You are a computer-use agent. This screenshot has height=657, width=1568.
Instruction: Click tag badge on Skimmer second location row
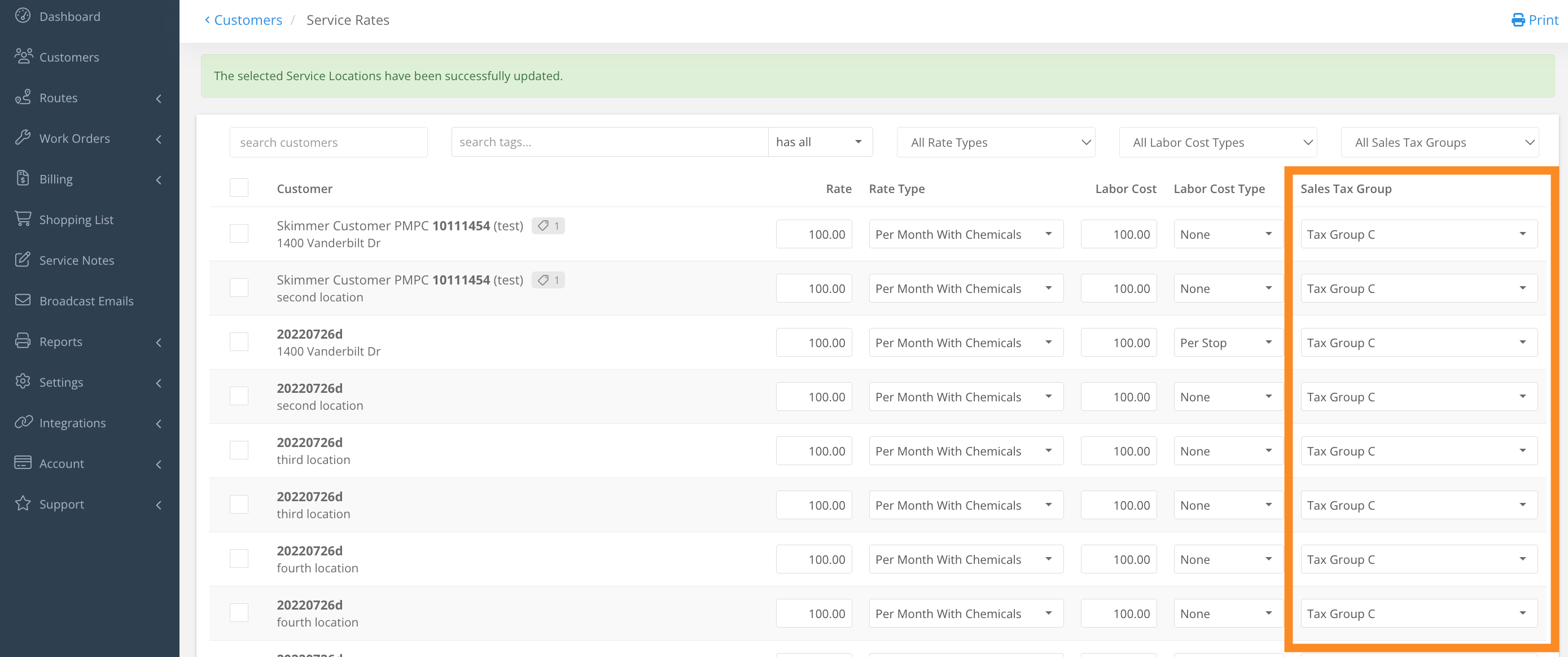tap(548, 280)
